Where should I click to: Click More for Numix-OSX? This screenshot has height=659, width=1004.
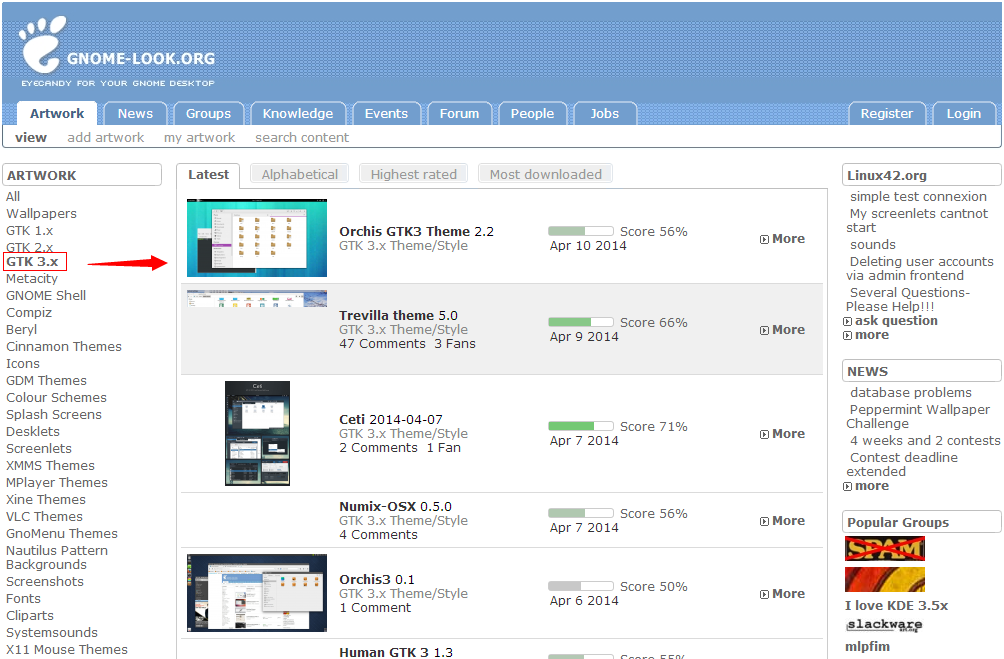pos(782,521)
